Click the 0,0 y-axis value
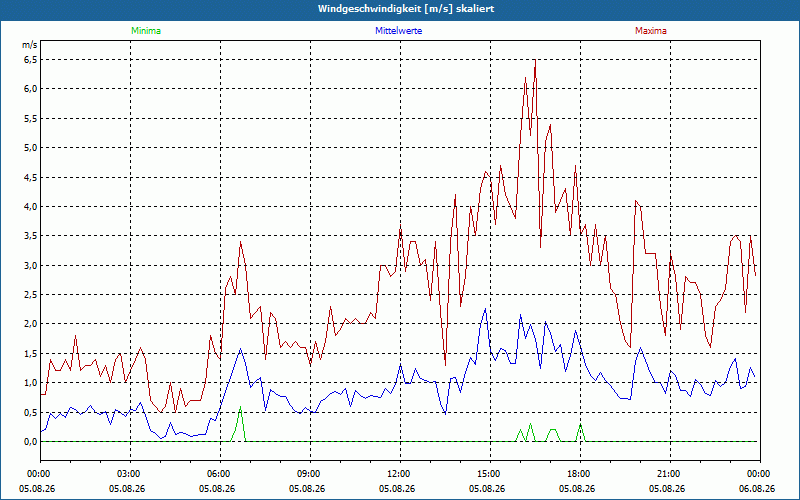Viewport: 800px width, 500px height. (30, 442)
